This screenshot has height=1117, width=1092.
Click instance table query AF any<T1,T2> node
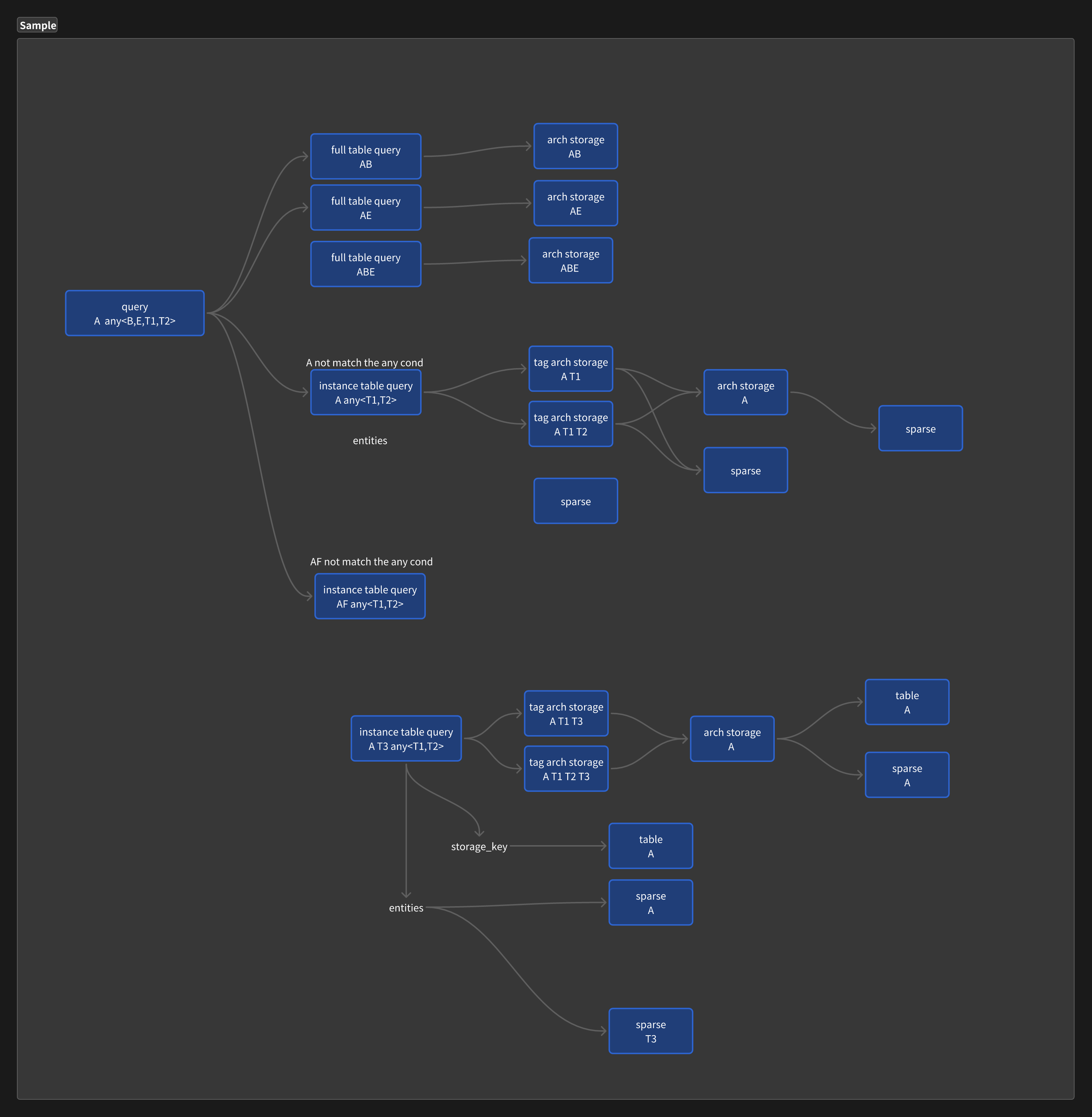coord(369,597)
